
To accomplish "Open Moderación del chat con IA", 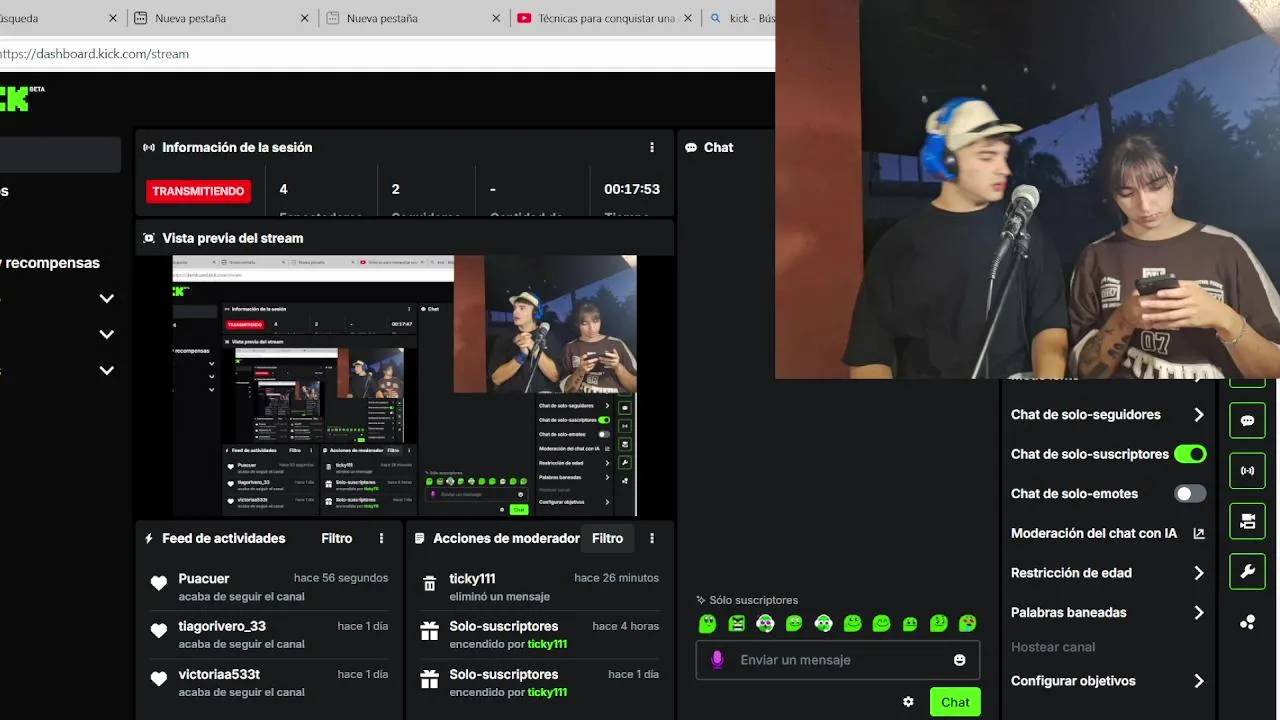I will coord(1094,534).
